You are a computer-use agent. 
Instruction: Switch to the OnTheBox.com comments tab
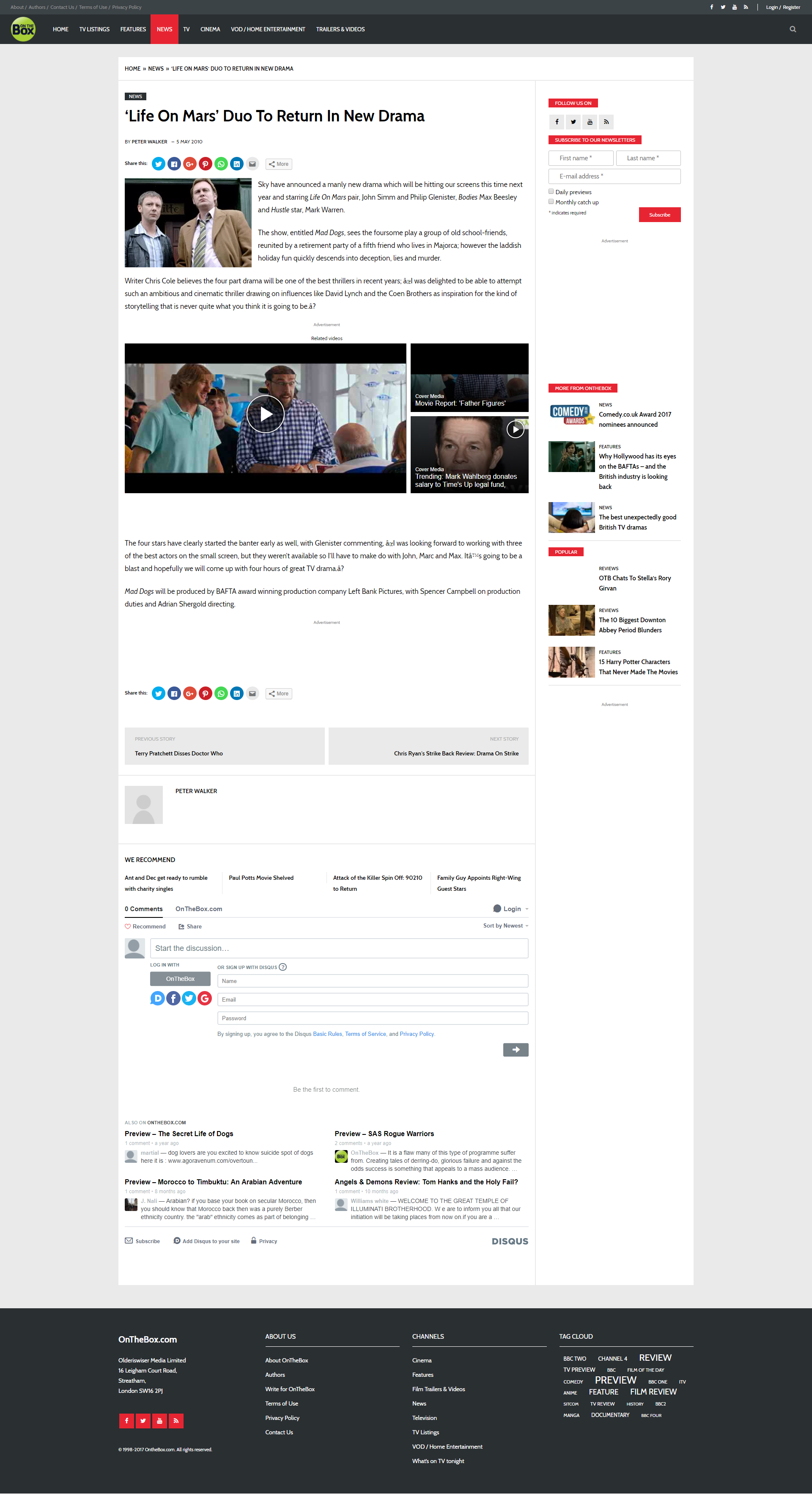pos(198,909)
